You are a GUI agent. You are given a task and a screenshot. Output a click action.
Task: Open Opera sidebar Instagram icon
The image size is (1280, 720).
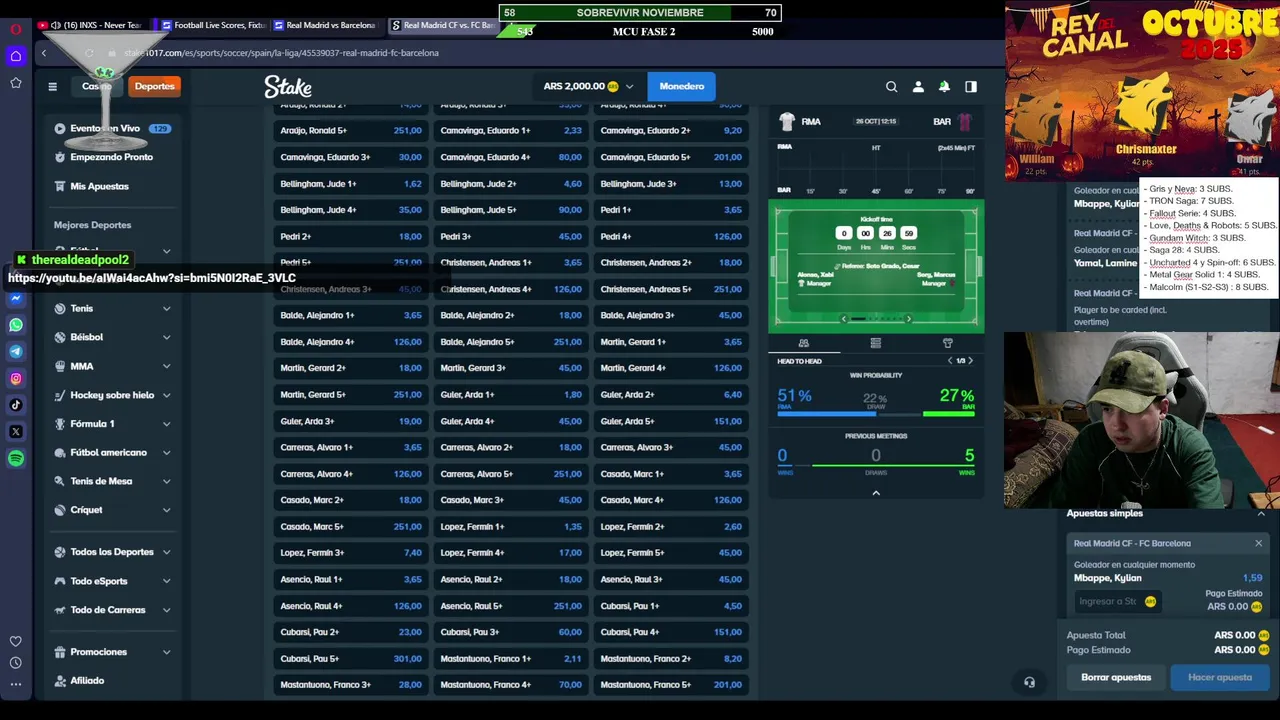point(16,378)
